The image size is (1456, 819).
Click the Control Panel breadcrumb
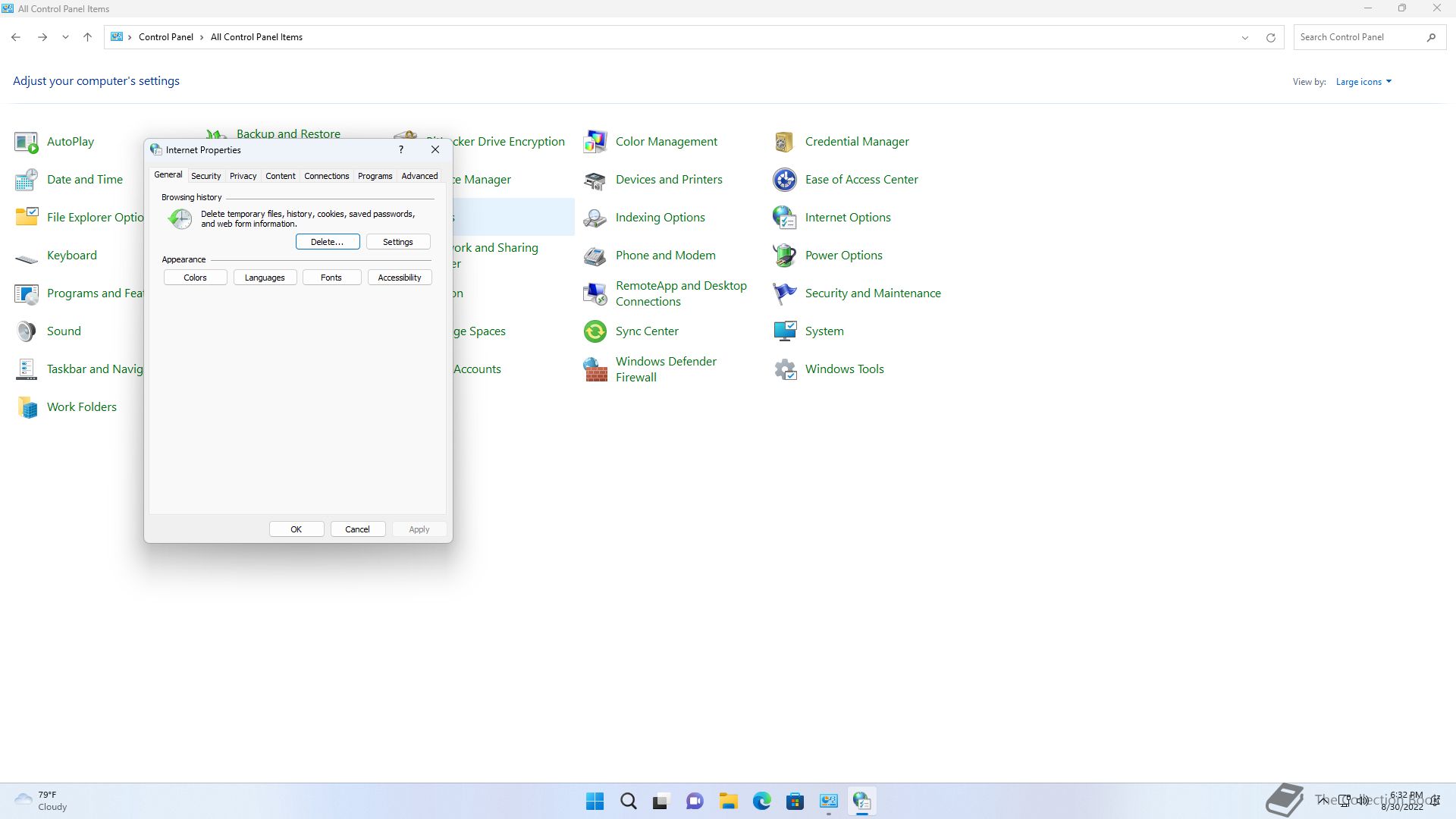point(165,37)
